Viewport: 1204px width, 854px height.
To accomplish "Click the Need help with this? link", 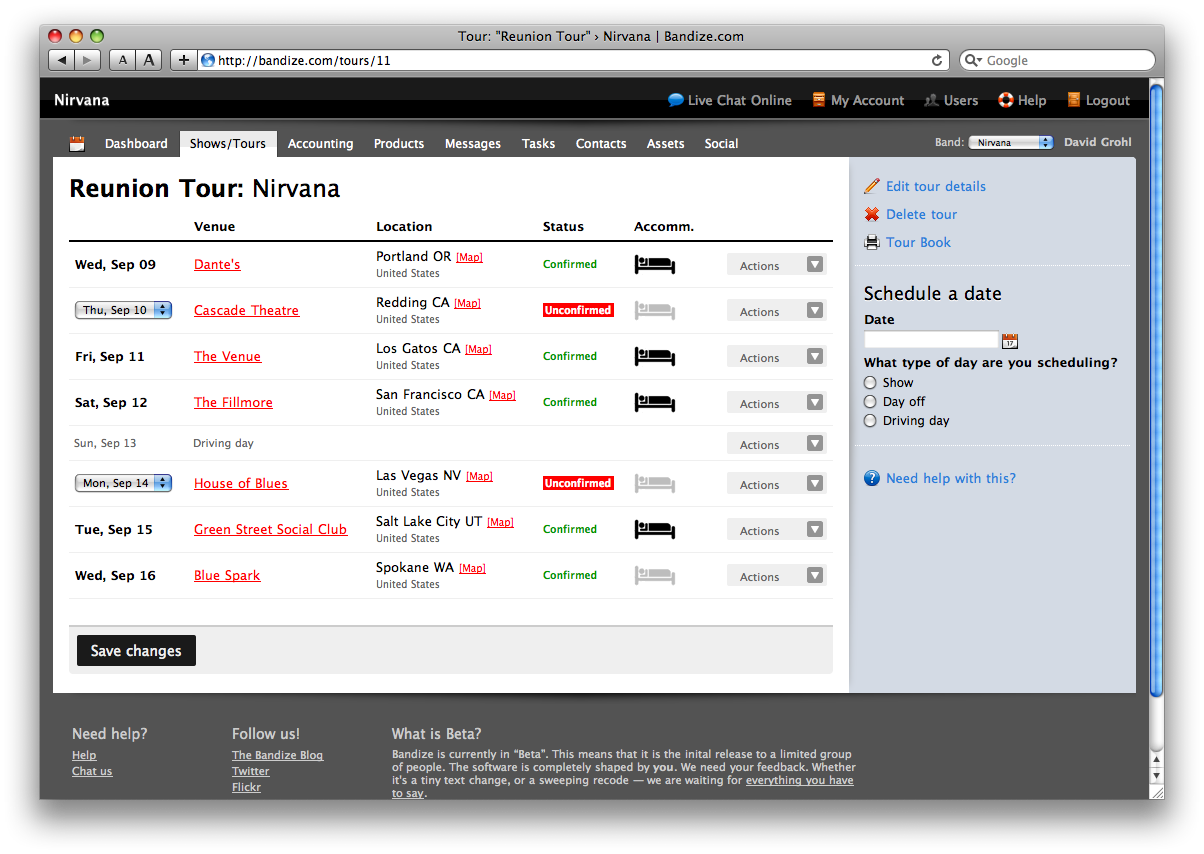I will pos(951,478).
